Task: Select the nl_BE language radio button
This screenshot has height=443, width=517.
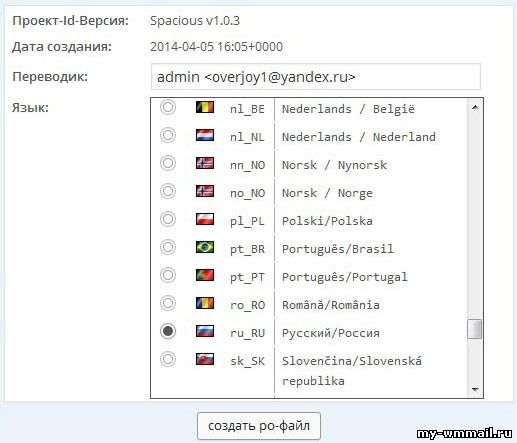Action: pos(168,107)
